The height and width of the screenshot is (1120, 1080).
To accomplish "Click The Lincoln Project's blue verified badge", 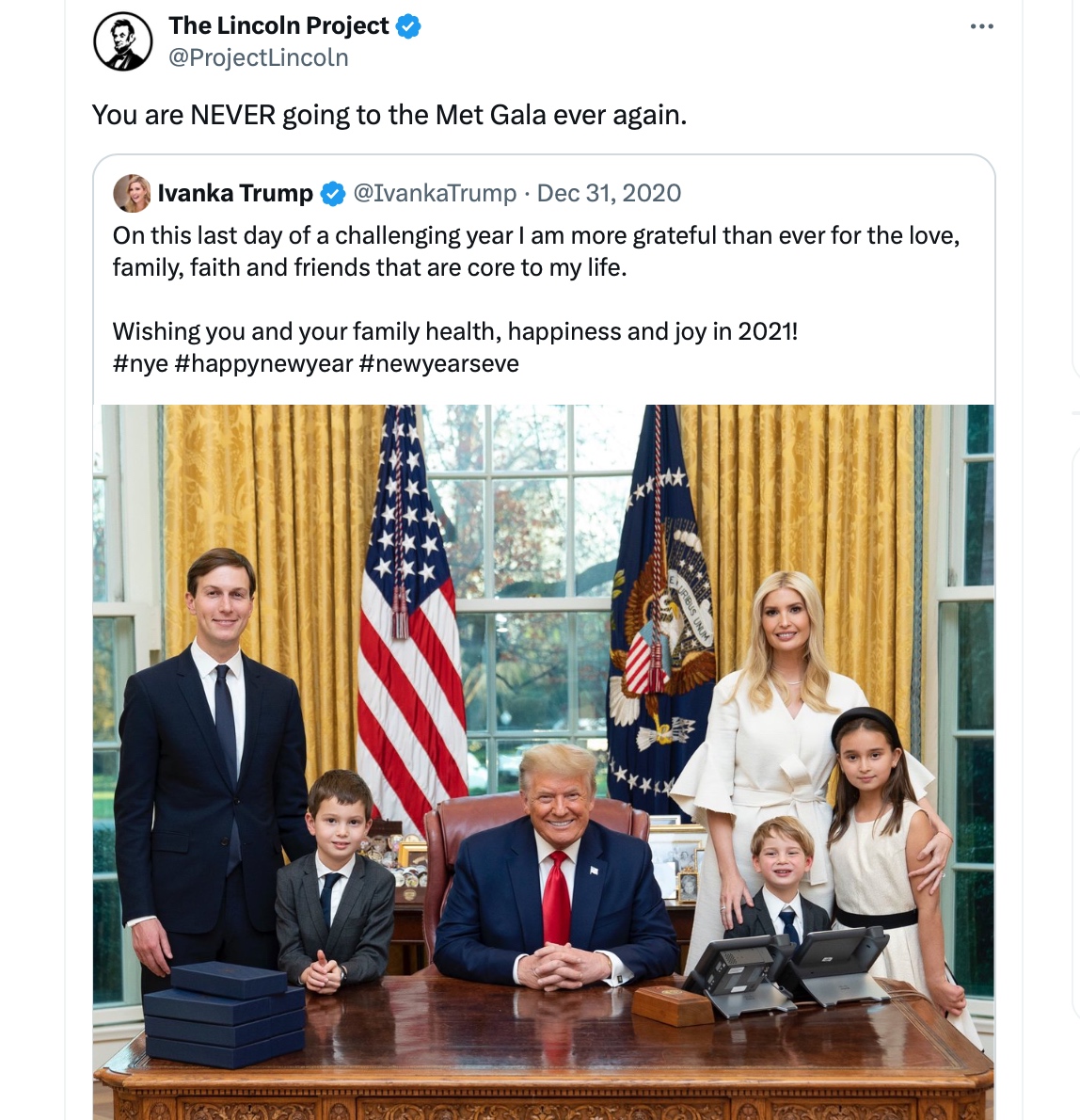I will click(408, 26).
